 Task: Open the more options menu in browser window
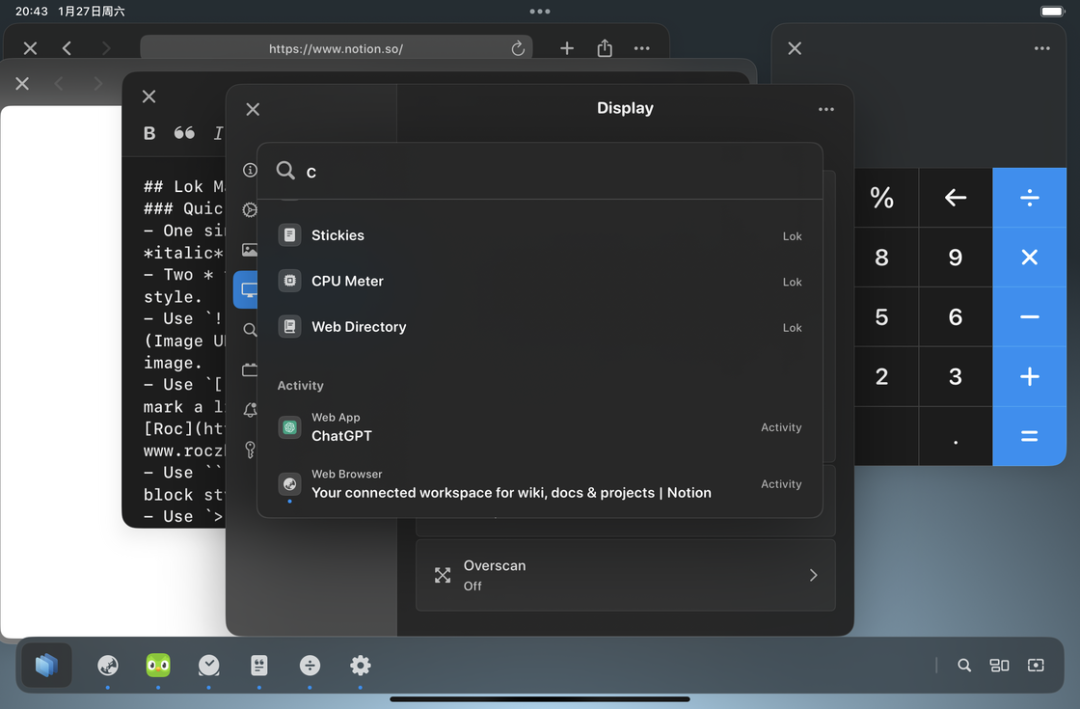(x=642, y=48)
